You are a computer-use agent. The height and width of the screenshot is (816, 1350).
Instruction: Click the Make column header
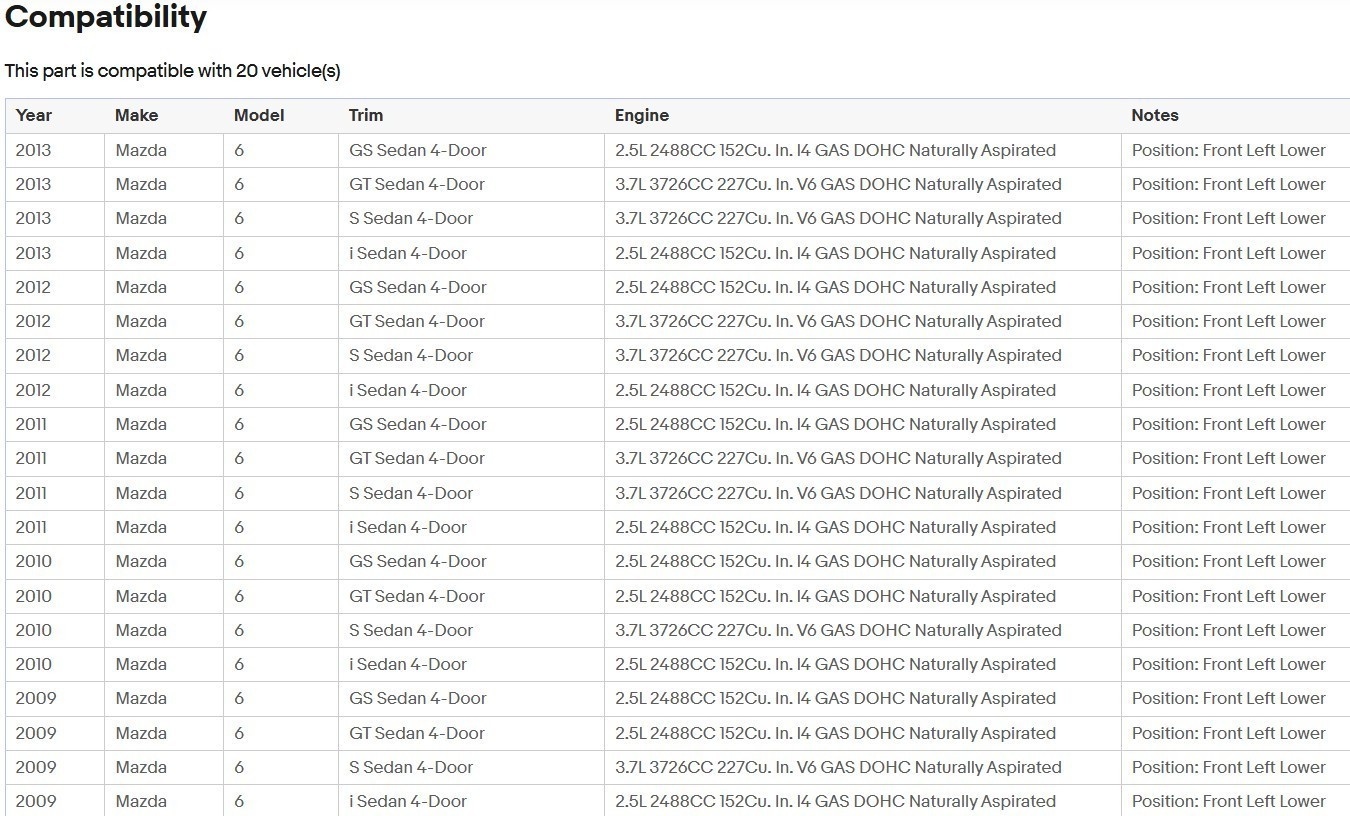point(136,115)
